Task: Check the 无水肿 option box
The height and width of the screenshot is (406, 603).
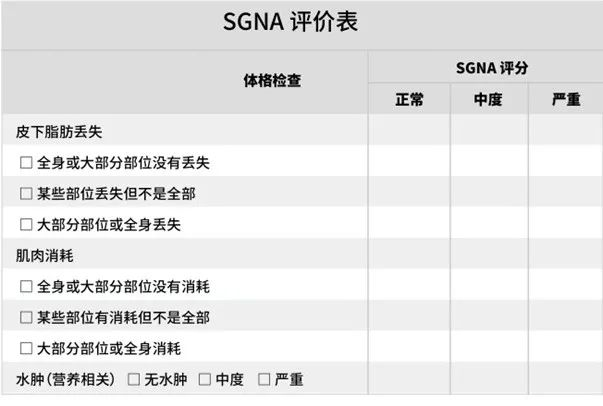Action: point(133,380)
